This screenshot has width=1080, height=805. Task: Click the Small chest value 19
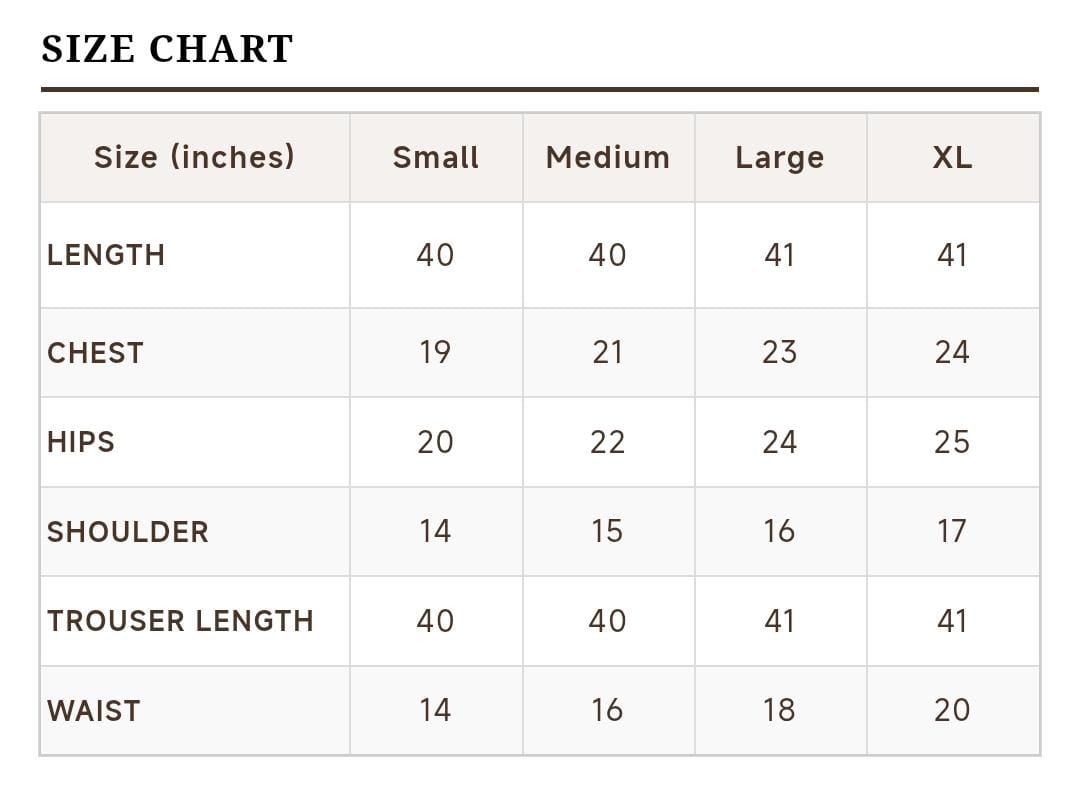[x=435, y=352]
